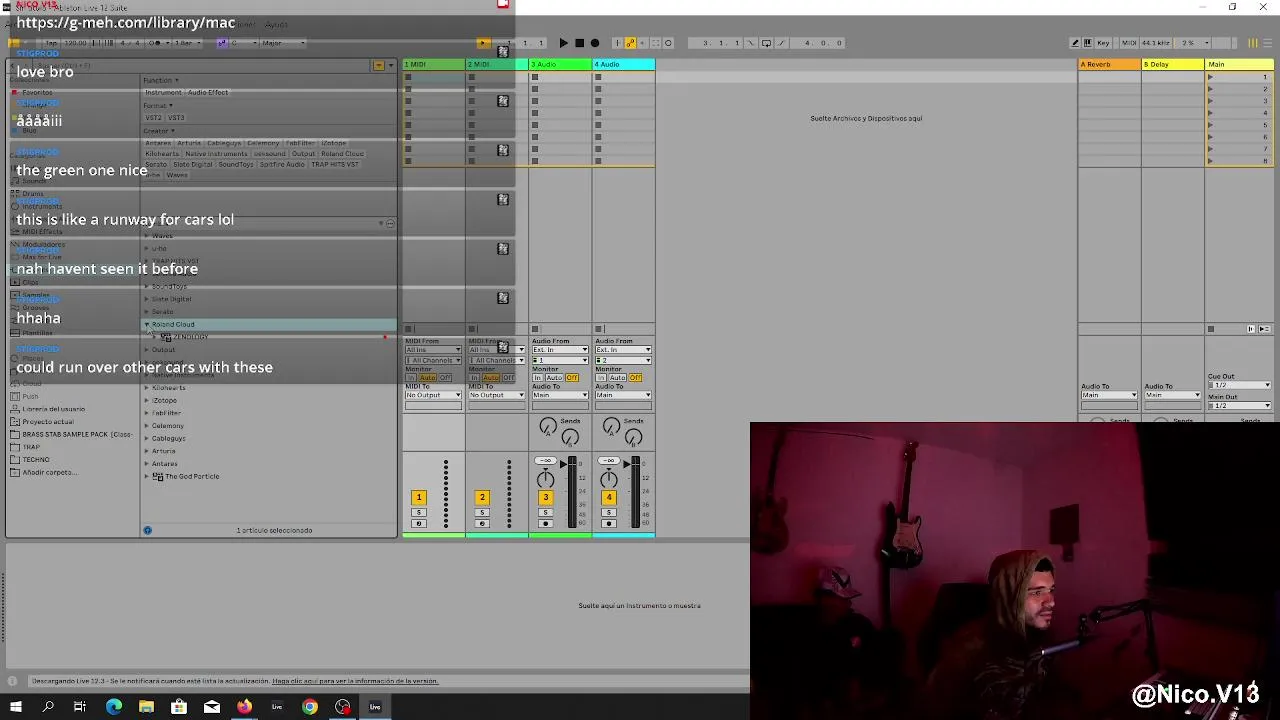Solo track 4 with S button
The height and width of the screenshot is (720, 1280).
609,513
